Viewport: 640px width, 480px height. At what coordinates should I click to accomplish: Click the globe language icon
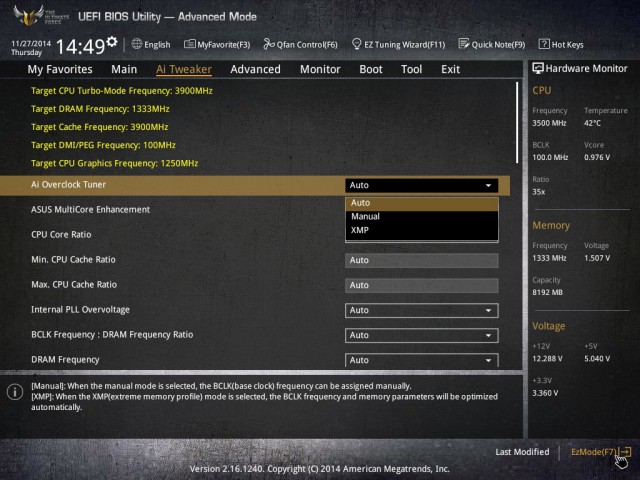pos(137,44)
